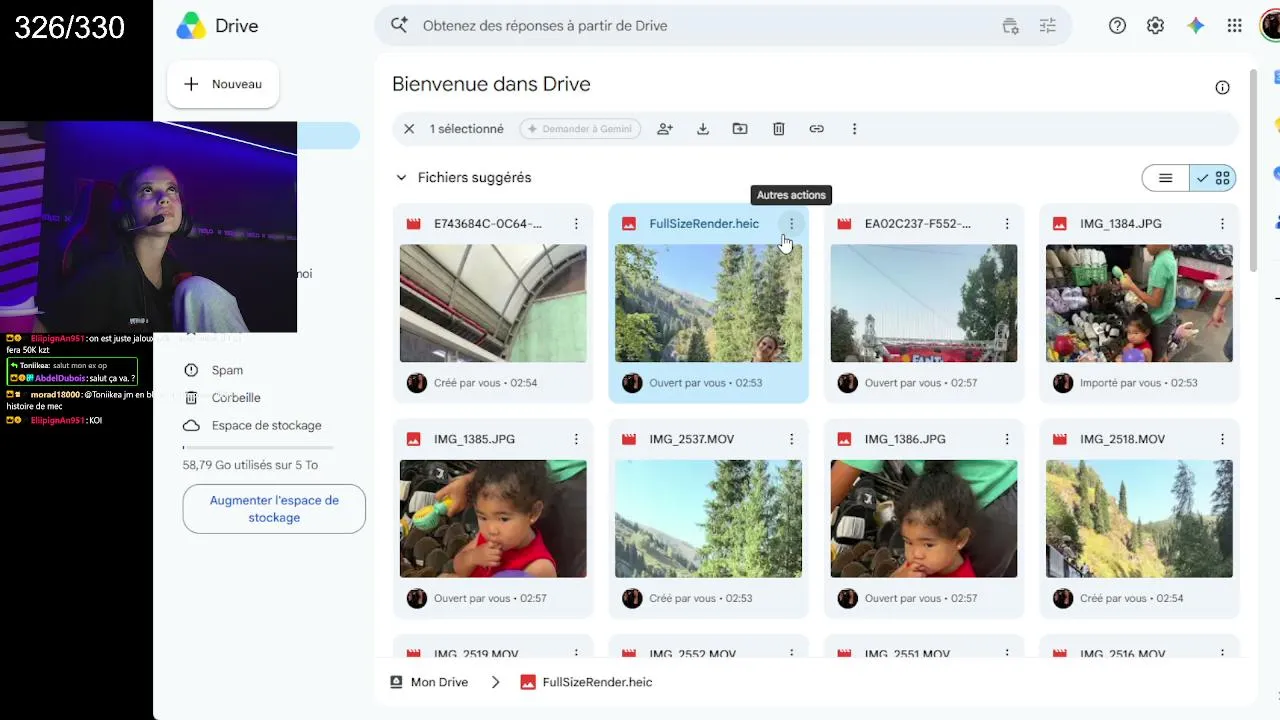Viewport: 1280px width, 720px height.
Task: Delete selected file with trash icon
Action: (779, 129)
